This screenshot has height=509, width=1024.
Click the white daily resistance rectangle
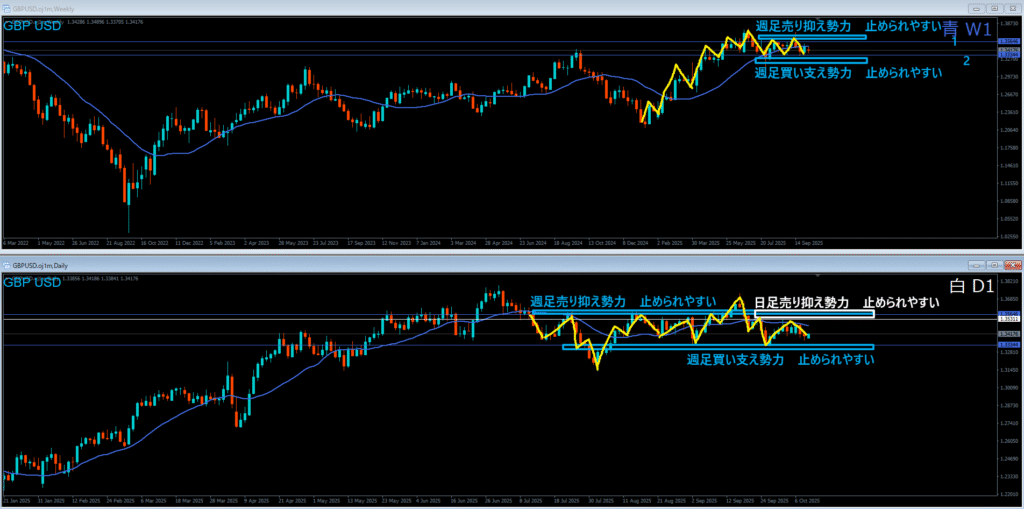812,314
